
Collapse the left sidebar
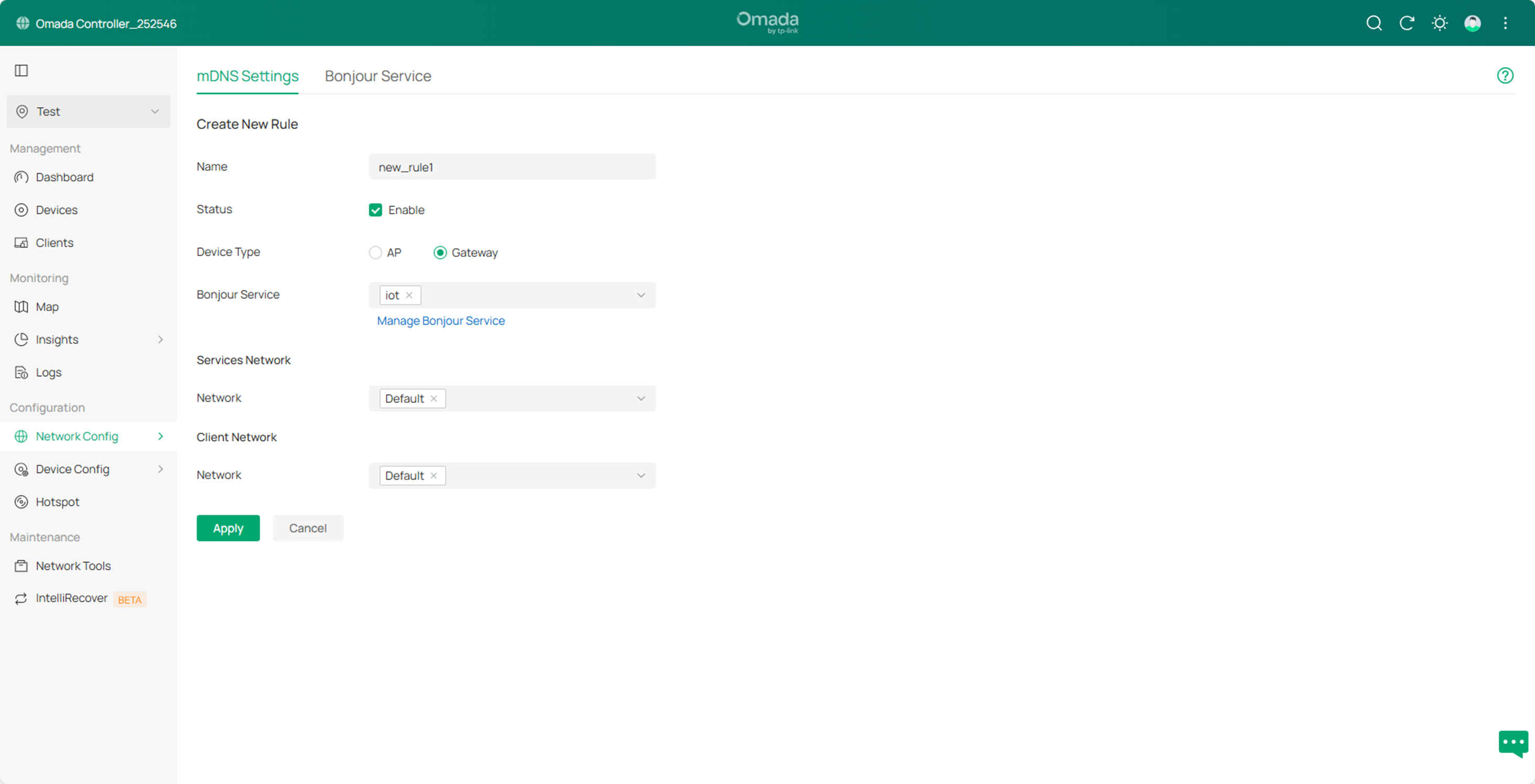pos(22,70)
